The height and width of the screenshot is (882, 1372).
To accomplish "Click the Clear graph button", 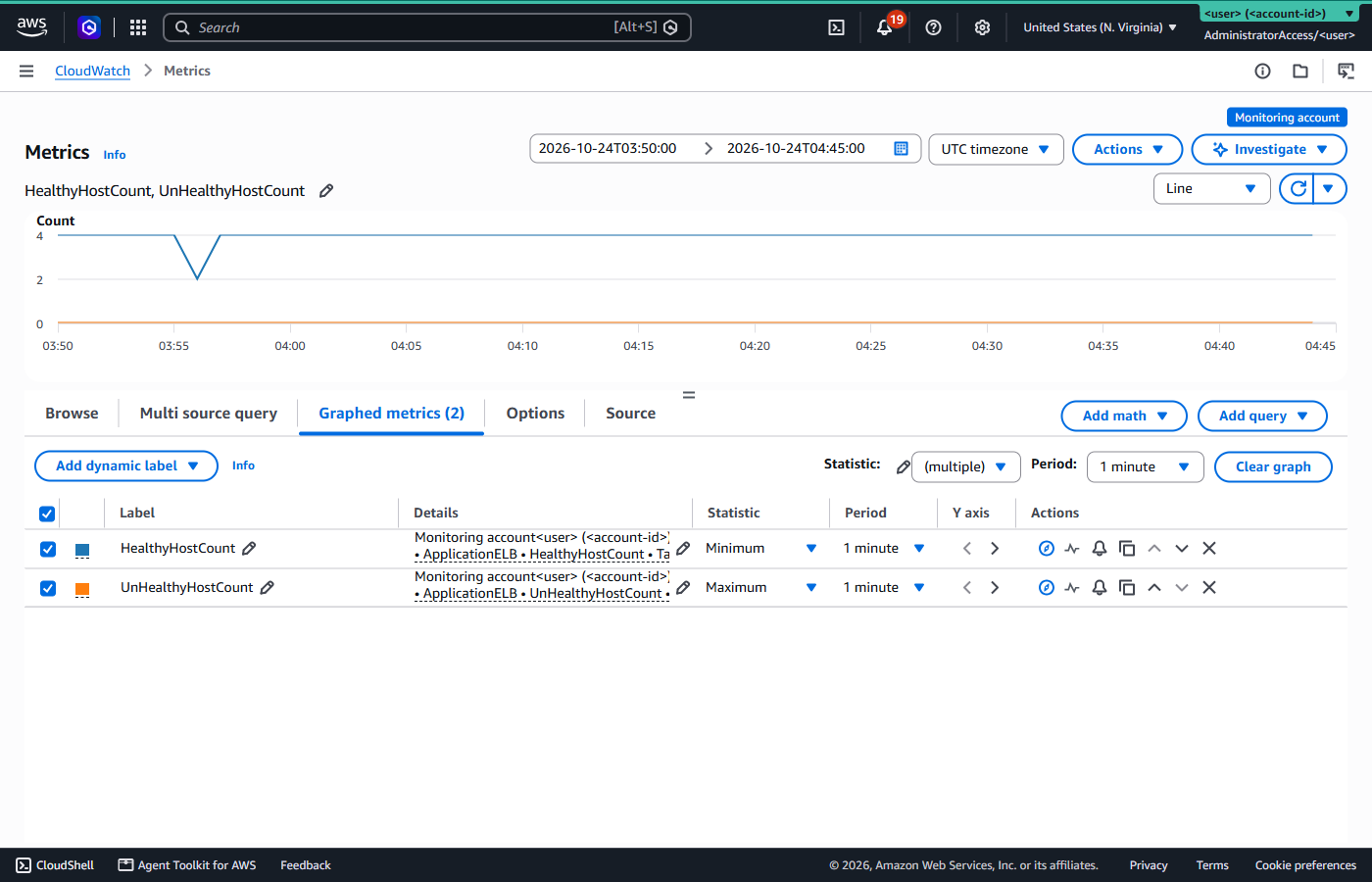I will coord(1273,466).
